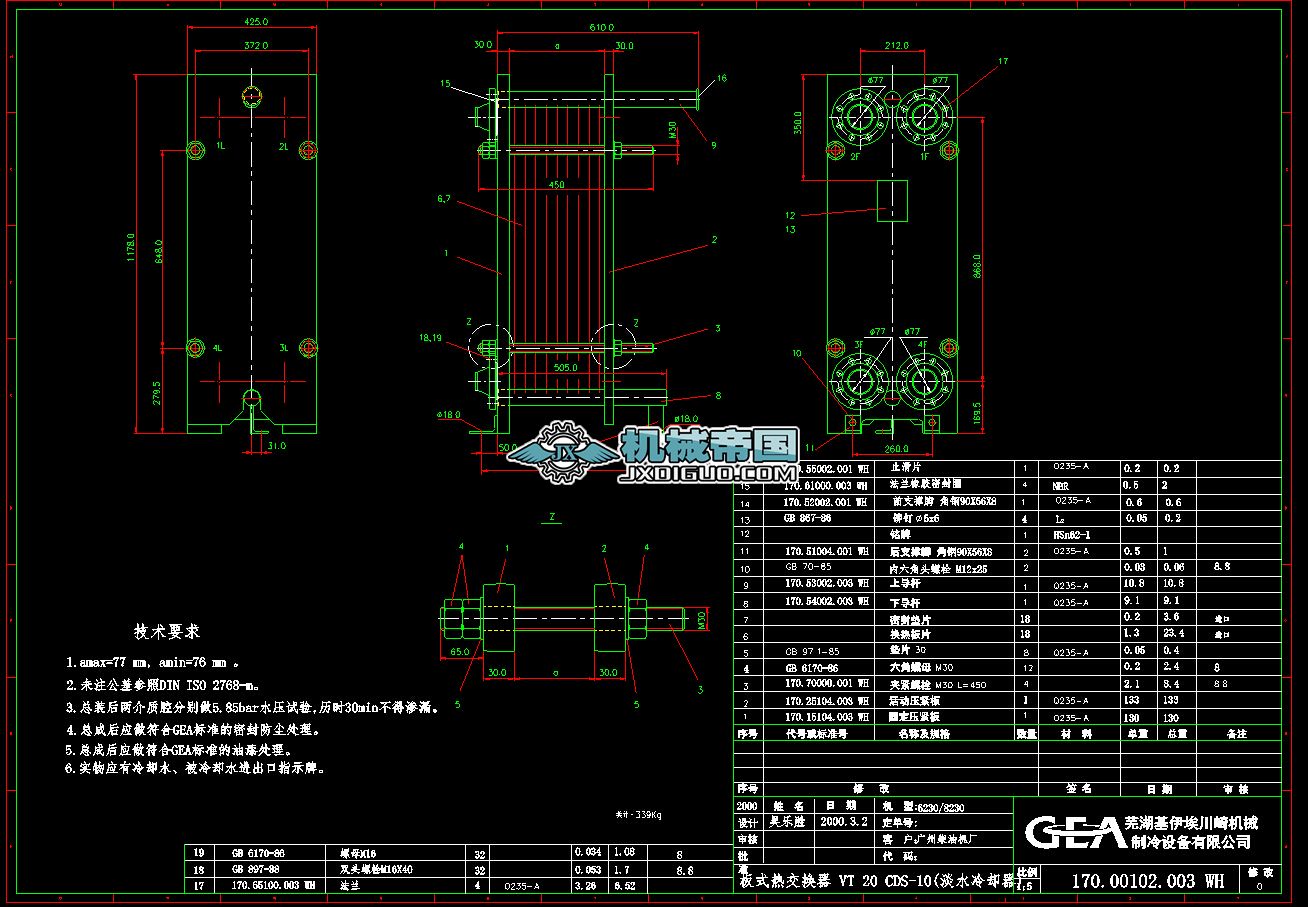Screen dimensions: 1308x907
Task: Select the callout number '16'
Action: 721,78
